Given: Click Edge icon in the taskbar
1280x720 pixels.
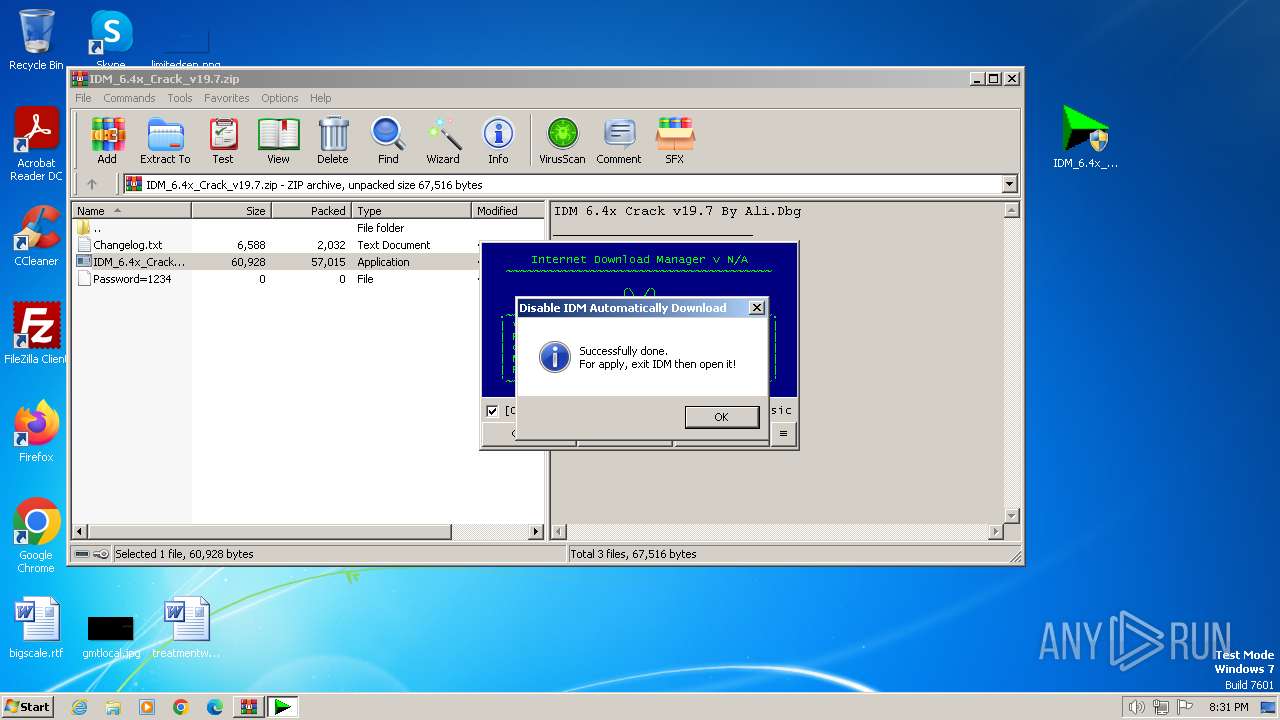Looking at the screenshot, I should 215,707.
